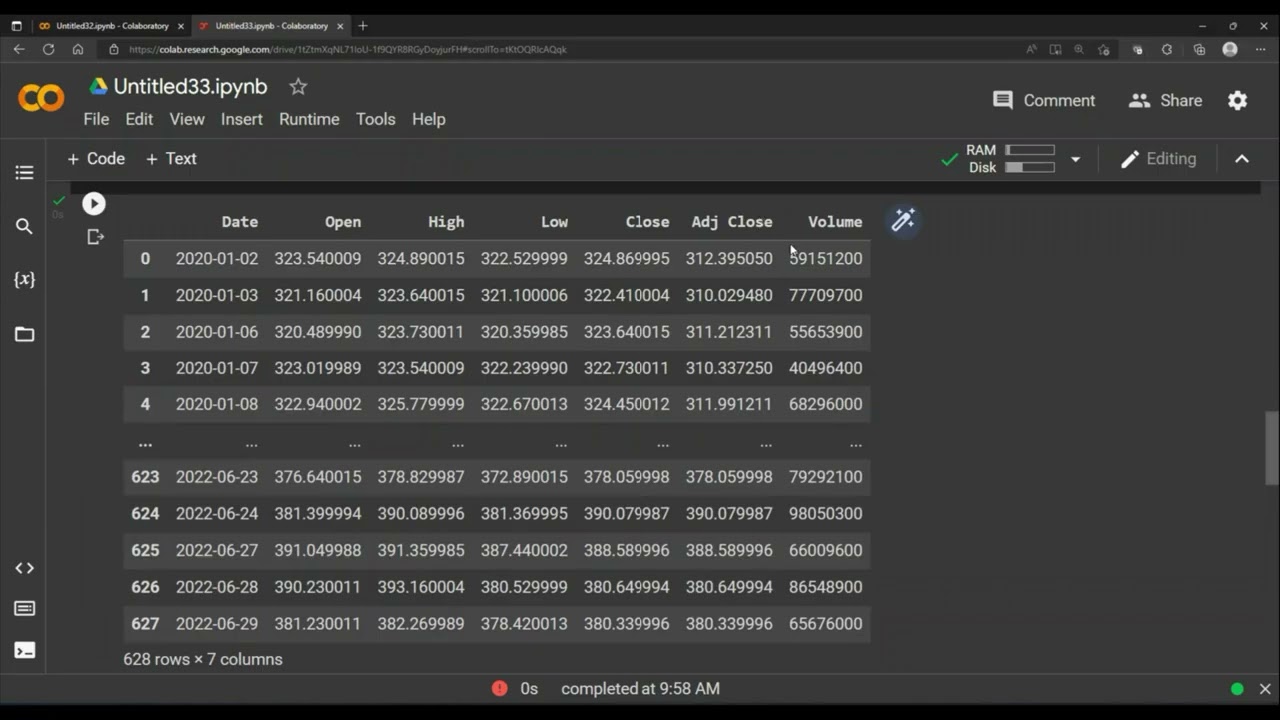Click the Adj Close column header

pos(732,222)
